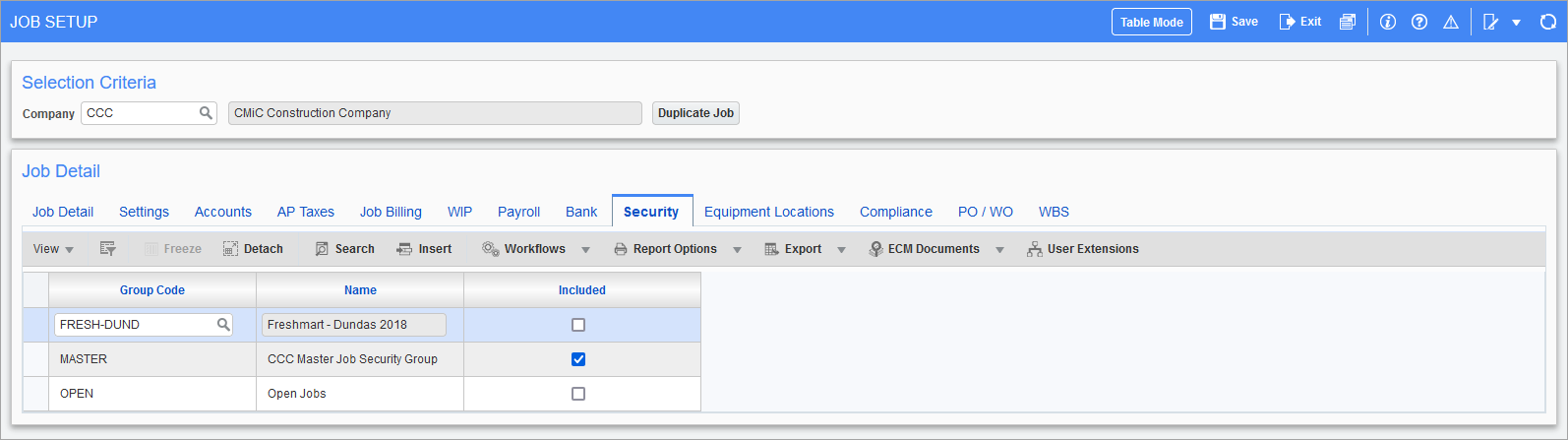Click the Save icon in header
Image resolution: width=1568 pixels, height=440 pixels.
[x=1218, y=22]
